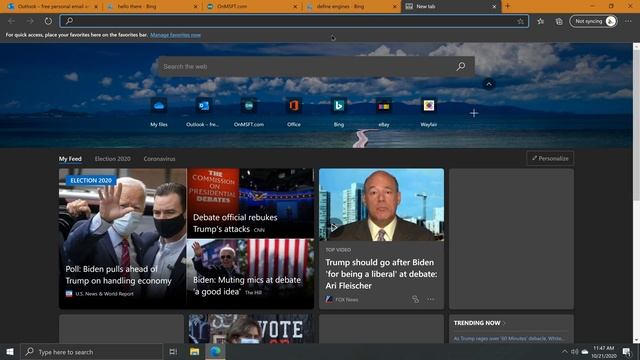The image size is (640, 360).
Task: Open the Ari Fleischer video thumbnail
Action: coord(381,204)
